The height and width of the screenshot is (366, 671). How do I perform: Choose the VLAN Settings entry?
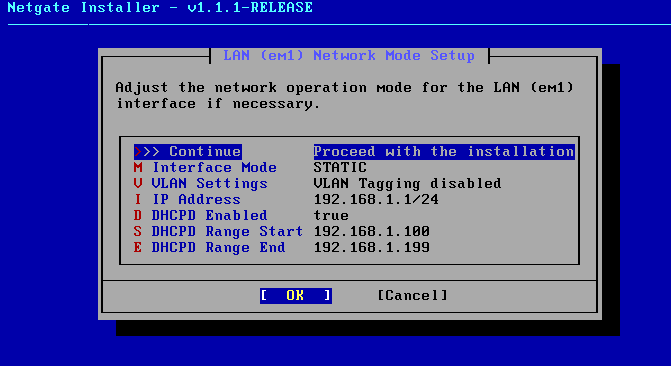point(200,184)
